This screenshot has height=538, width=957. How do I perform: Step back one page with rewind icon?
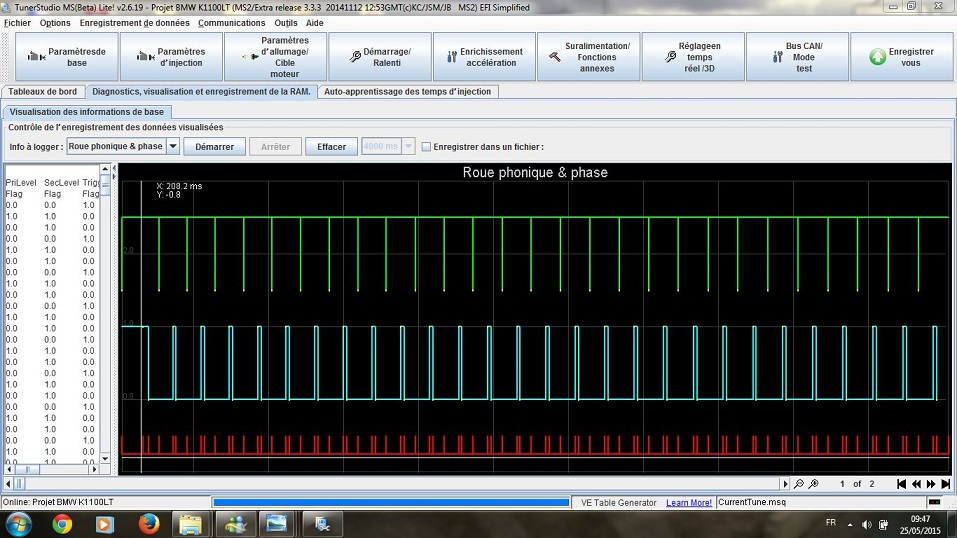916,484
